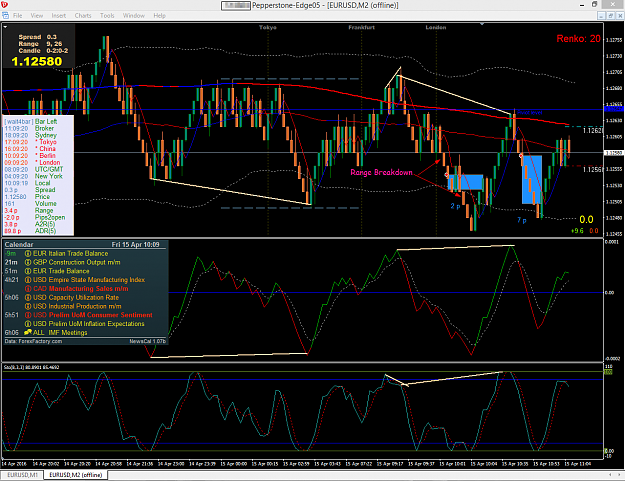Click the chart window icon beside File
The width and height of the screenshot is (625, 481).
click(x=5, y=16)
